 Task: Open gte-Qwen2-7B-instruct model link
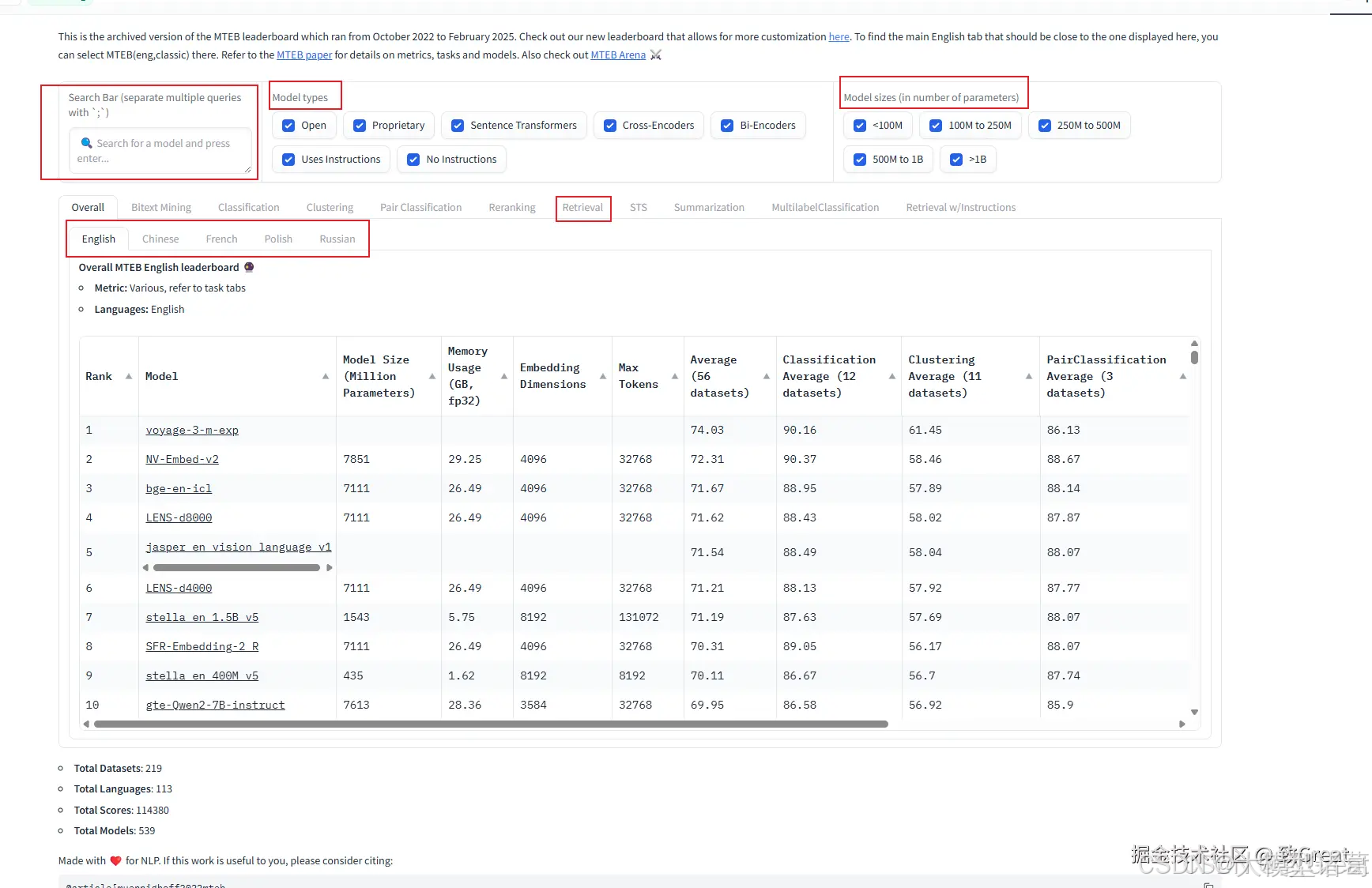click(215, 706)
